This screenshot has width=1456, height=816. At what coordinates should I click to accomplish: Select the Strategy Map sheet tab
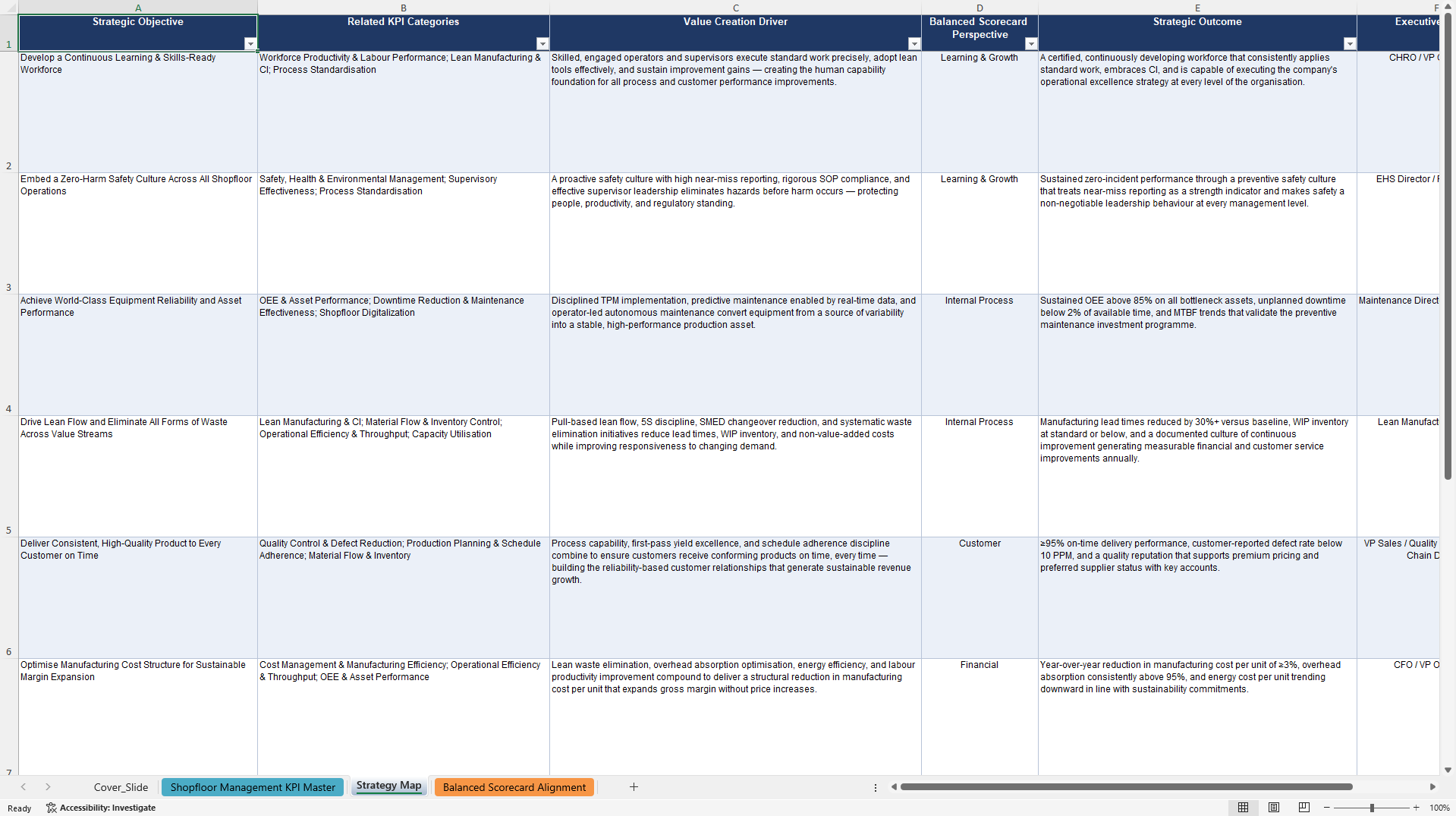[388, 786]
